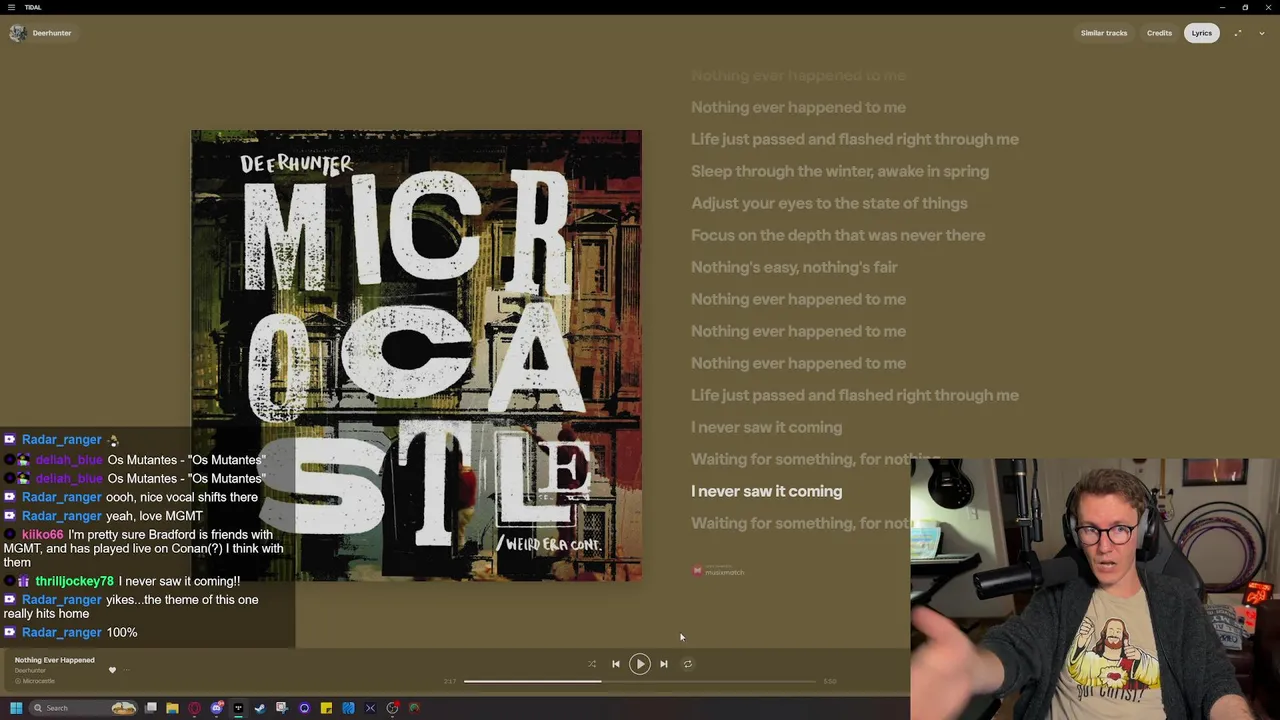Open File Explorer from the taskbar
The height and width of the screenshot is (720, 1280).
(172, 708)
